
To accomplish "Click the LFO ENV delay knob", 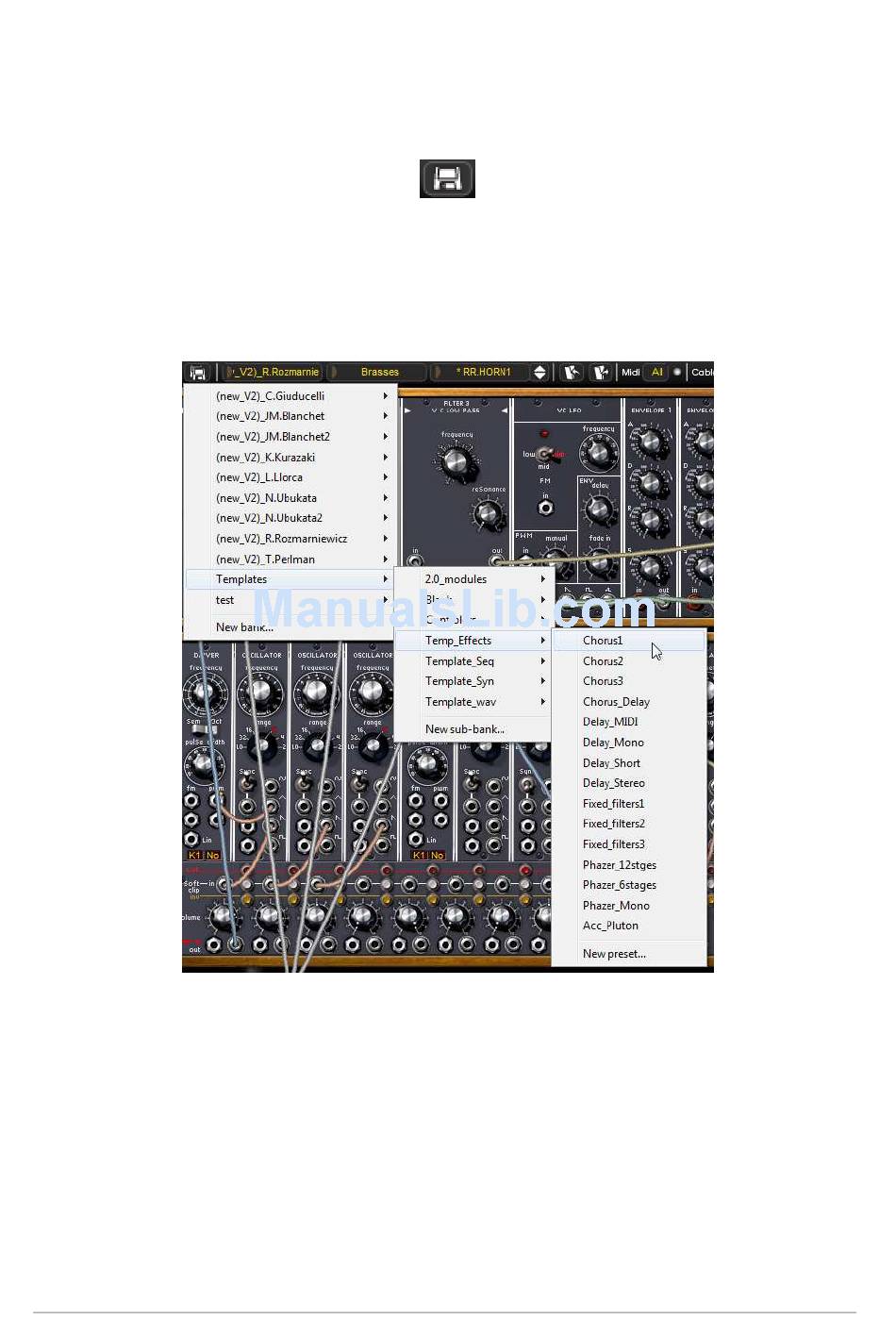I will point(600,509).
